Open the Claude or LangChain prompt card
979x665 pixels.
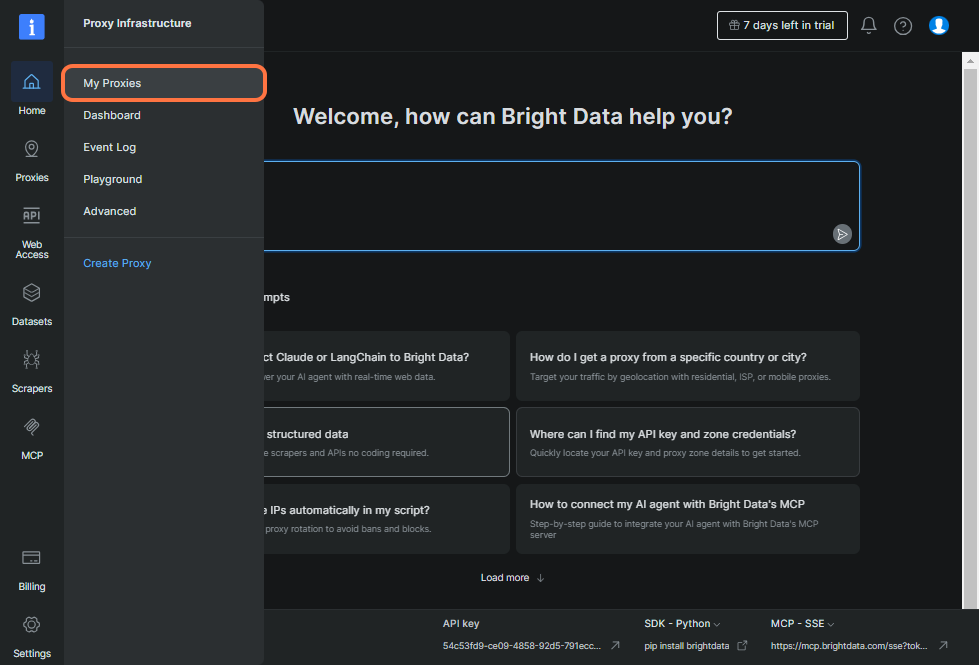pos(386,366)
